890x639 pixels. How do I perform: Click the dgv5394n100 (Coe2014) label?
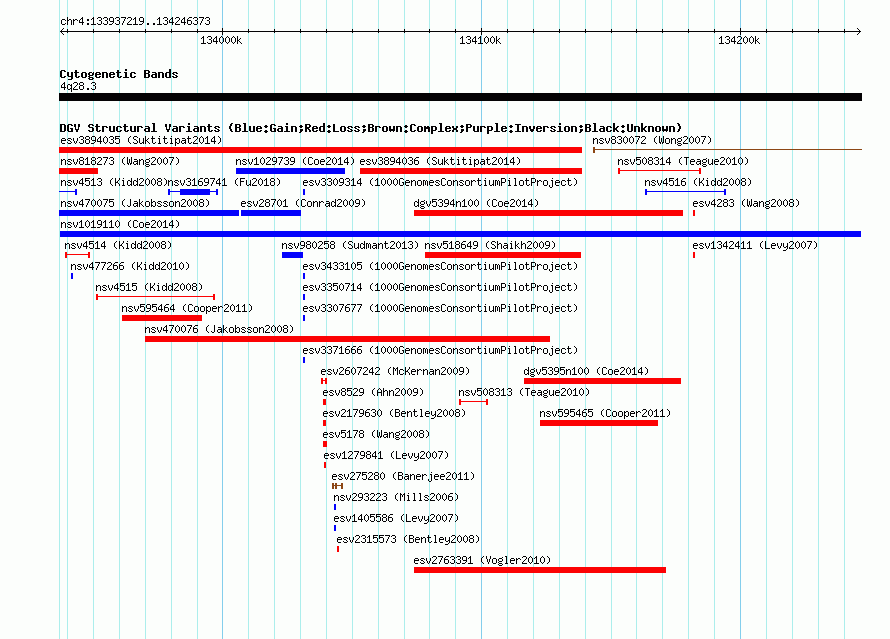[476, 203]
